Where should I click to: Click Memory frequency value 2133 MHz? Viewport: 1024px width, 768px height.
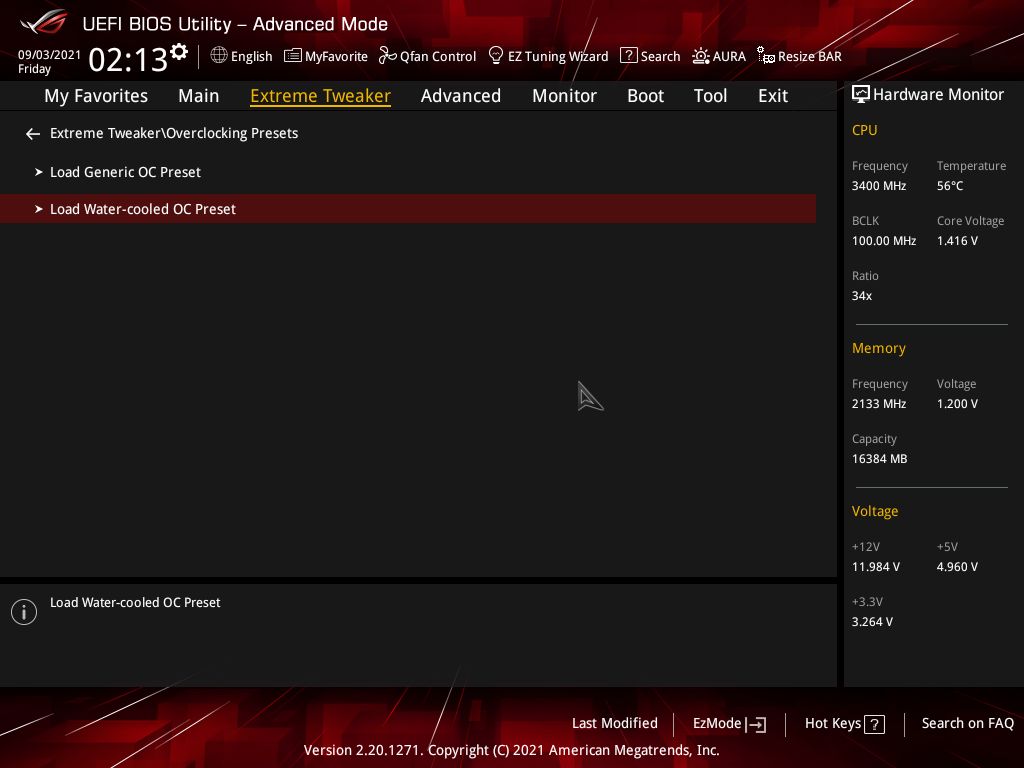click(x=879, y=404)
